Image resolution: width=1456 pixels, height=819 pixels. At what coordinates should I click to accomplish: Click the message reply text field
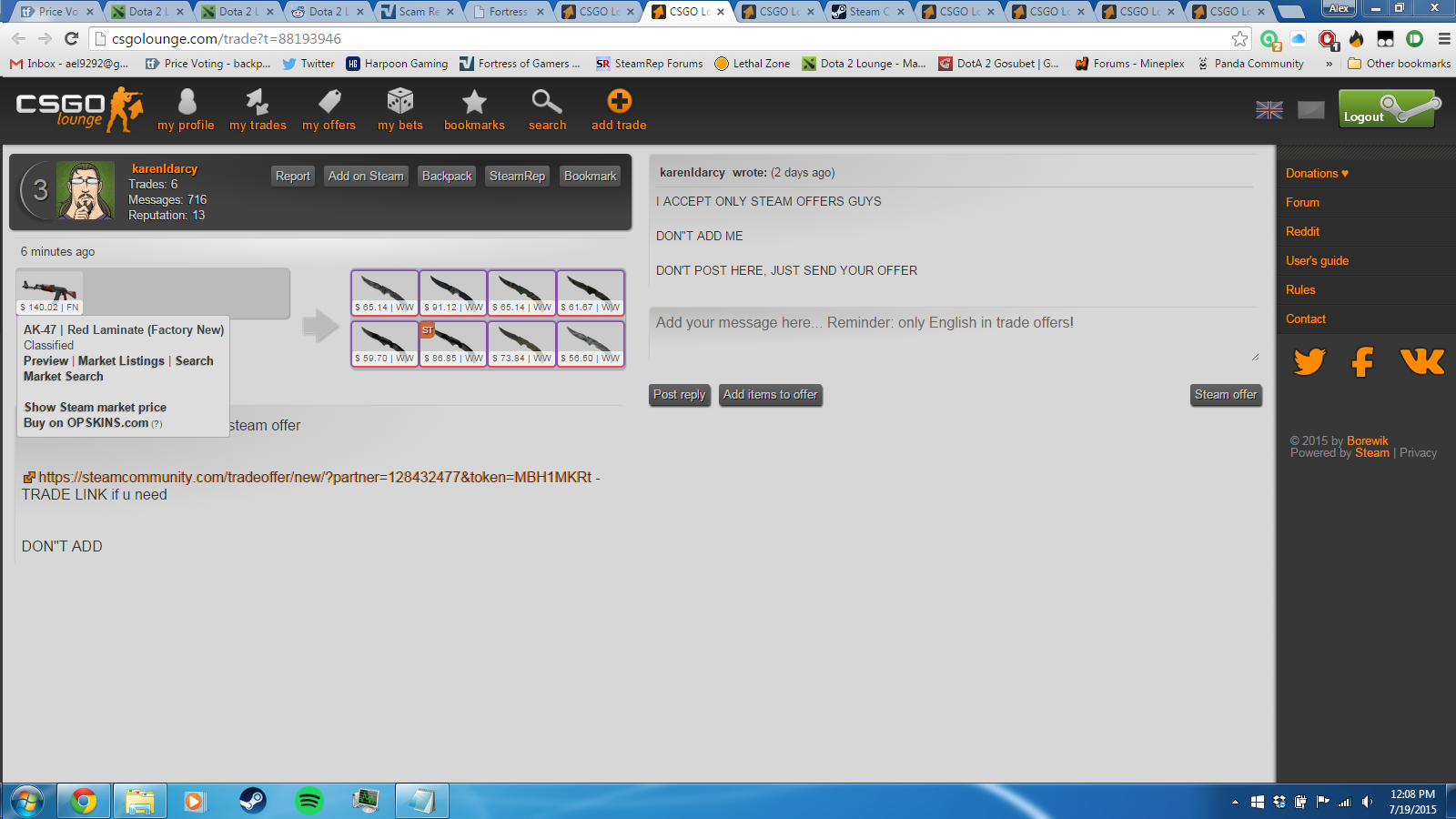pyautogui.click(x=954, y=335)
